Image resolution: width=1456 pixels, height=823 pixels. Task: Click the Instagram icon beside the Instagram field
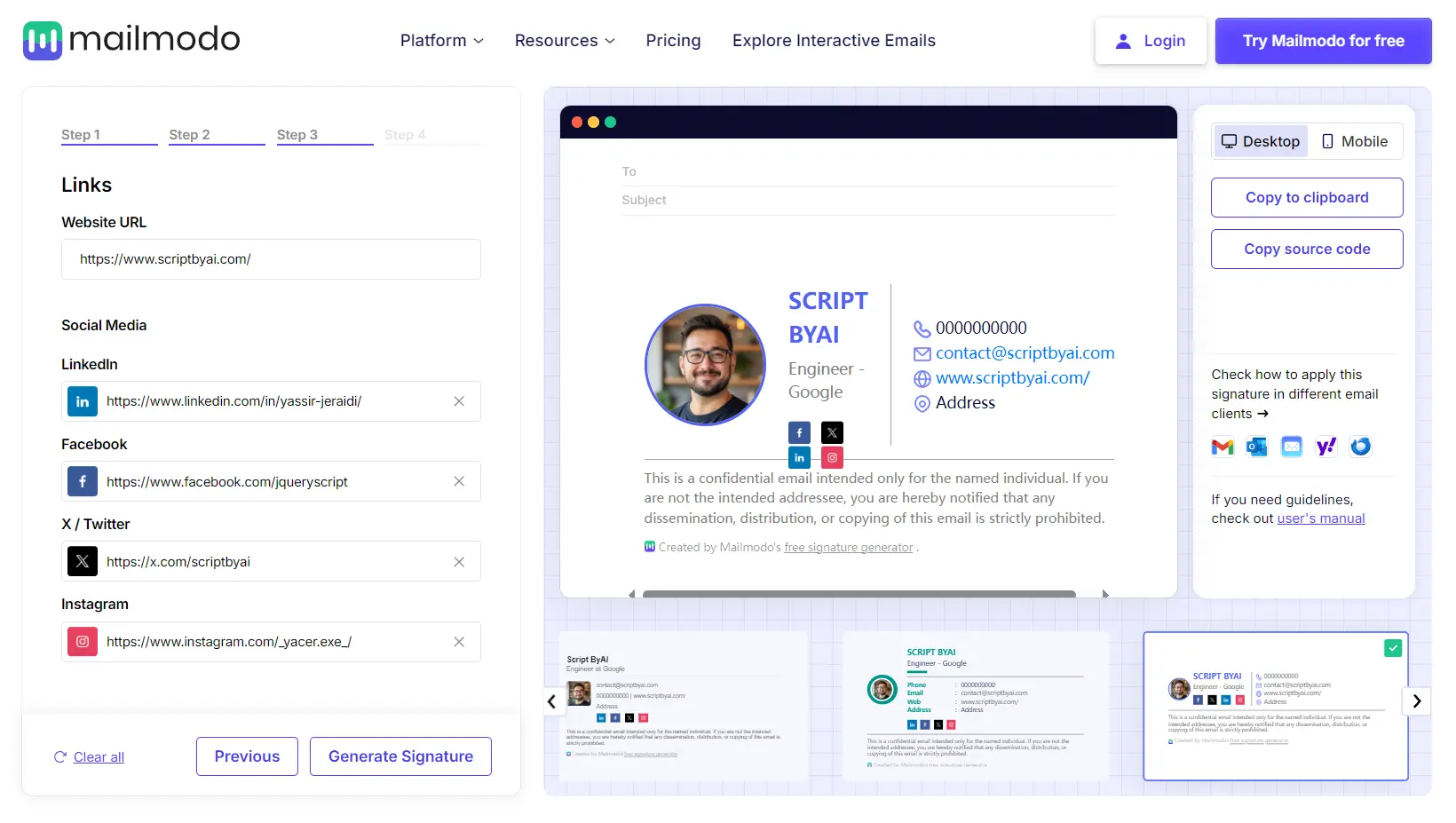coord(82,641)
